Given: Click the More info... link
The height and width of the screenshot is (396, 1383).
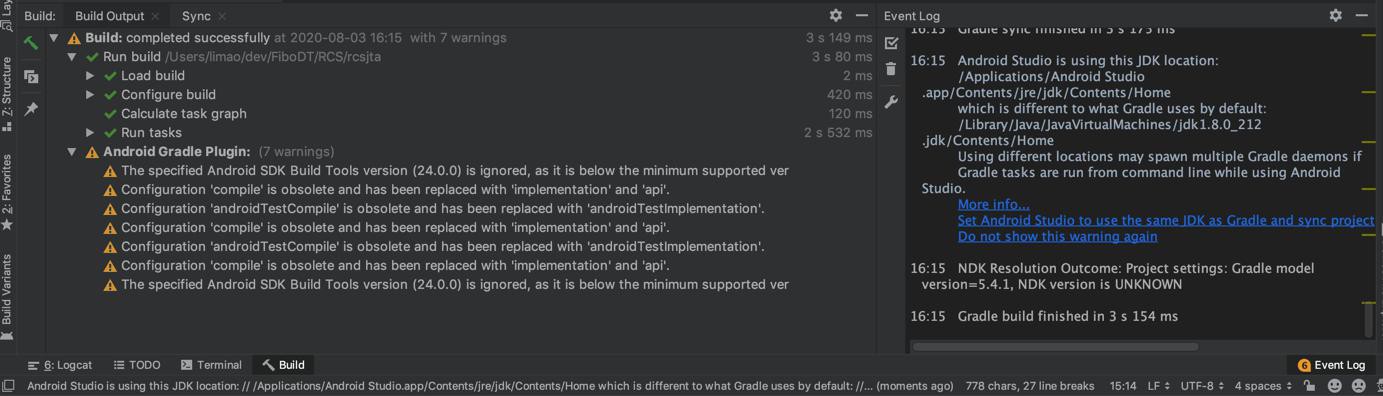Looking at the screenshot, I should tap(993, 204).
